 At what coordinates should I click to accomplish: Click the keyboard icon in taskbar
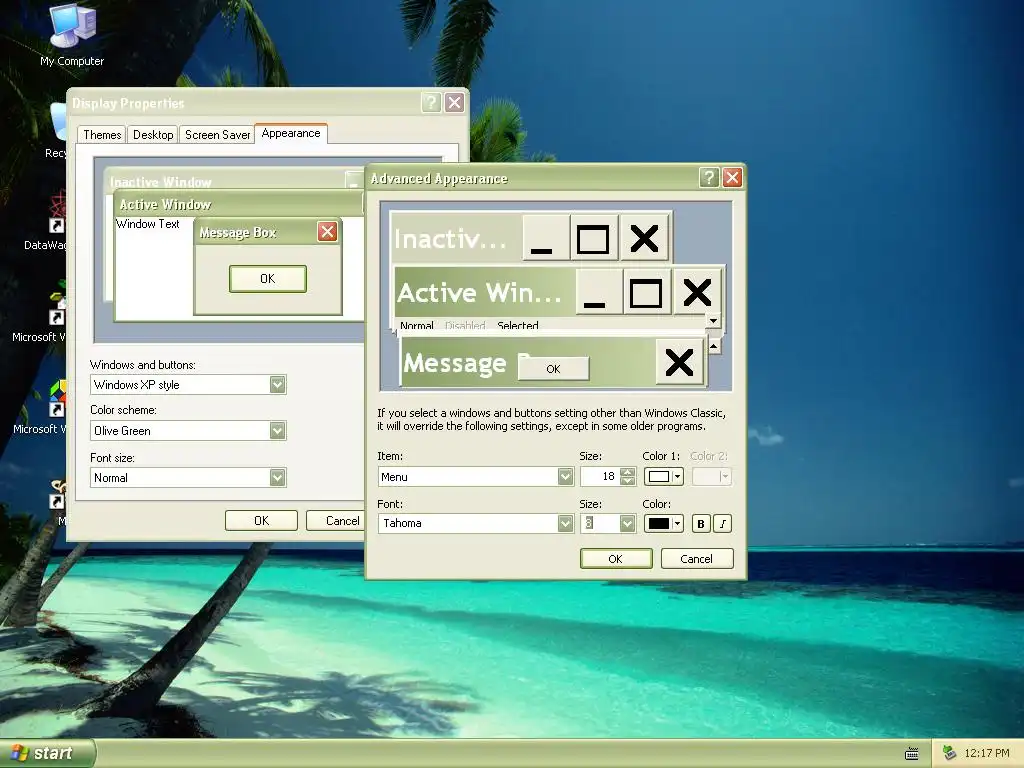pos(912,754)
